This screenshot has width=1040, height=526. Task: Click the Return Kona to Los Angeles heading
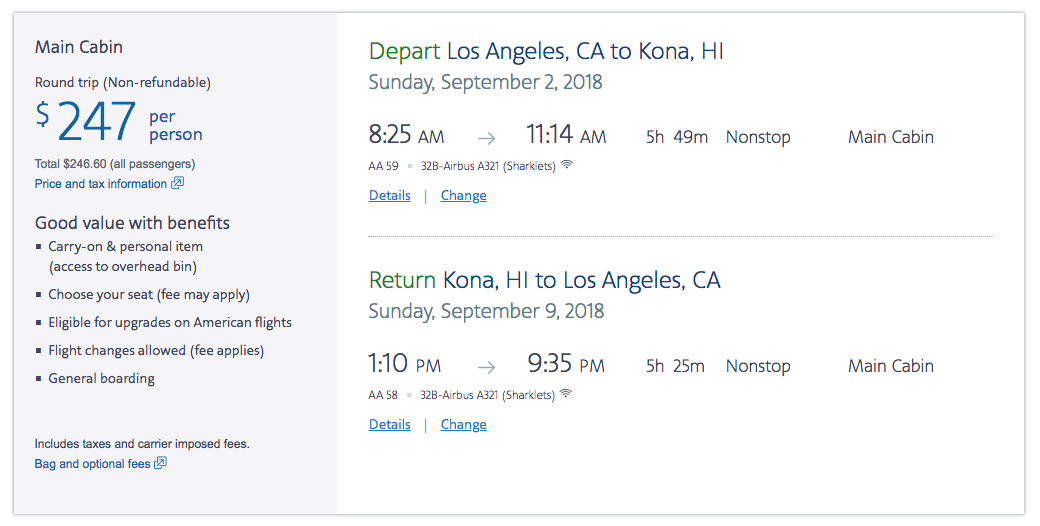[544, 280]
